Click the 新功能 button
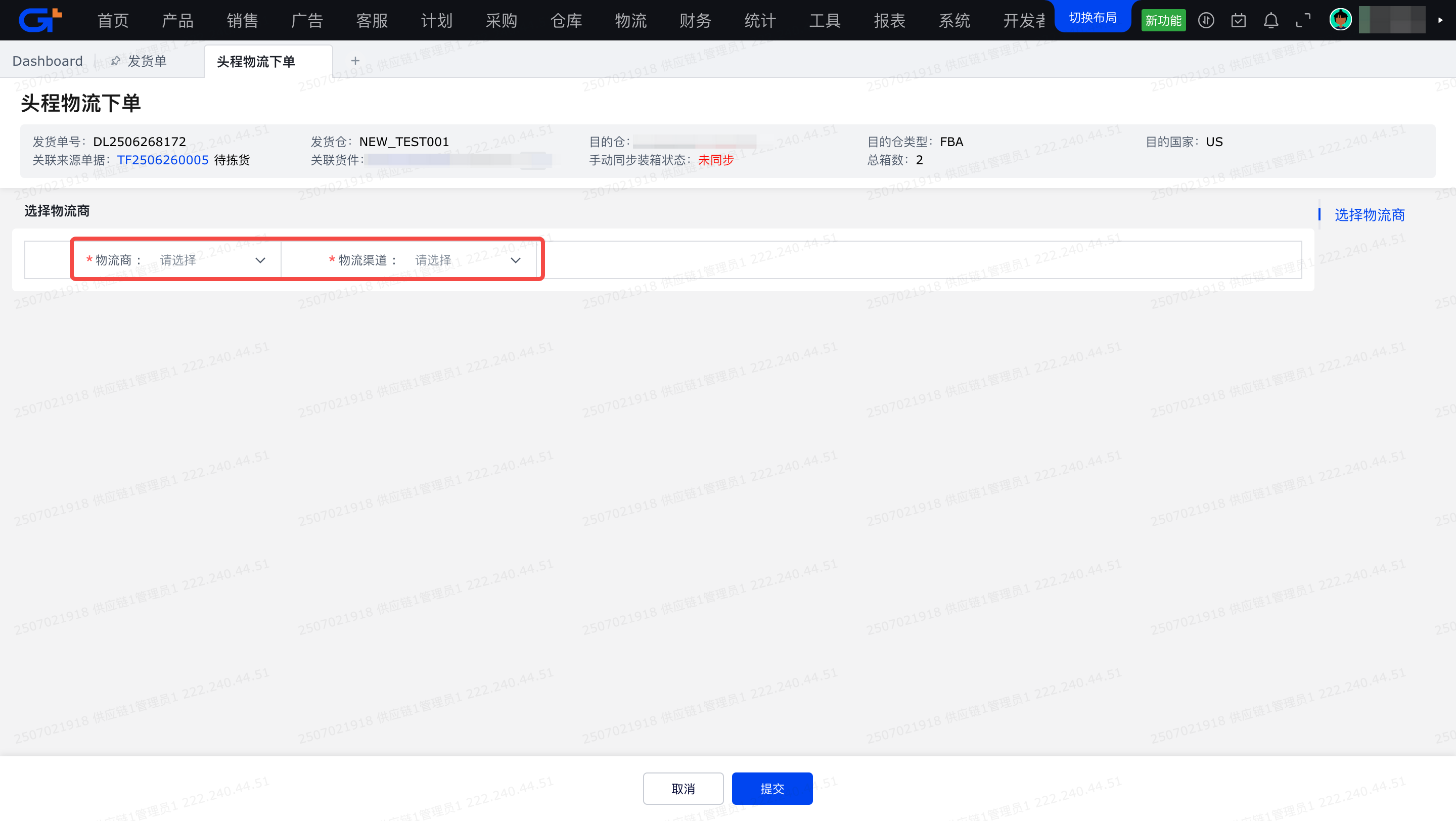This screenshot has width=1456, height=821. click(x=1163, y=20)
